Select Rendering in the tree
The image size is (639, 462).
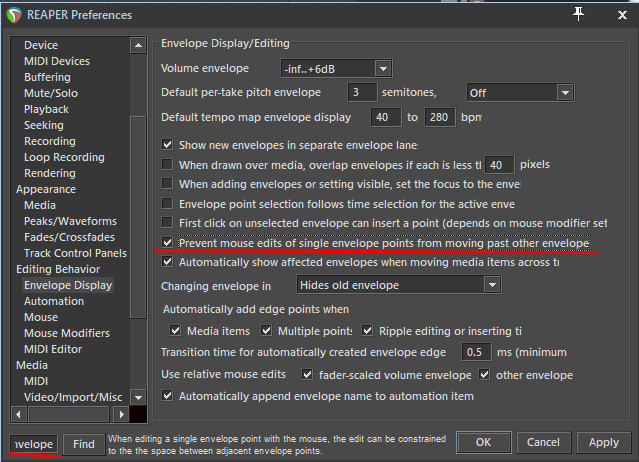point(50,173)
